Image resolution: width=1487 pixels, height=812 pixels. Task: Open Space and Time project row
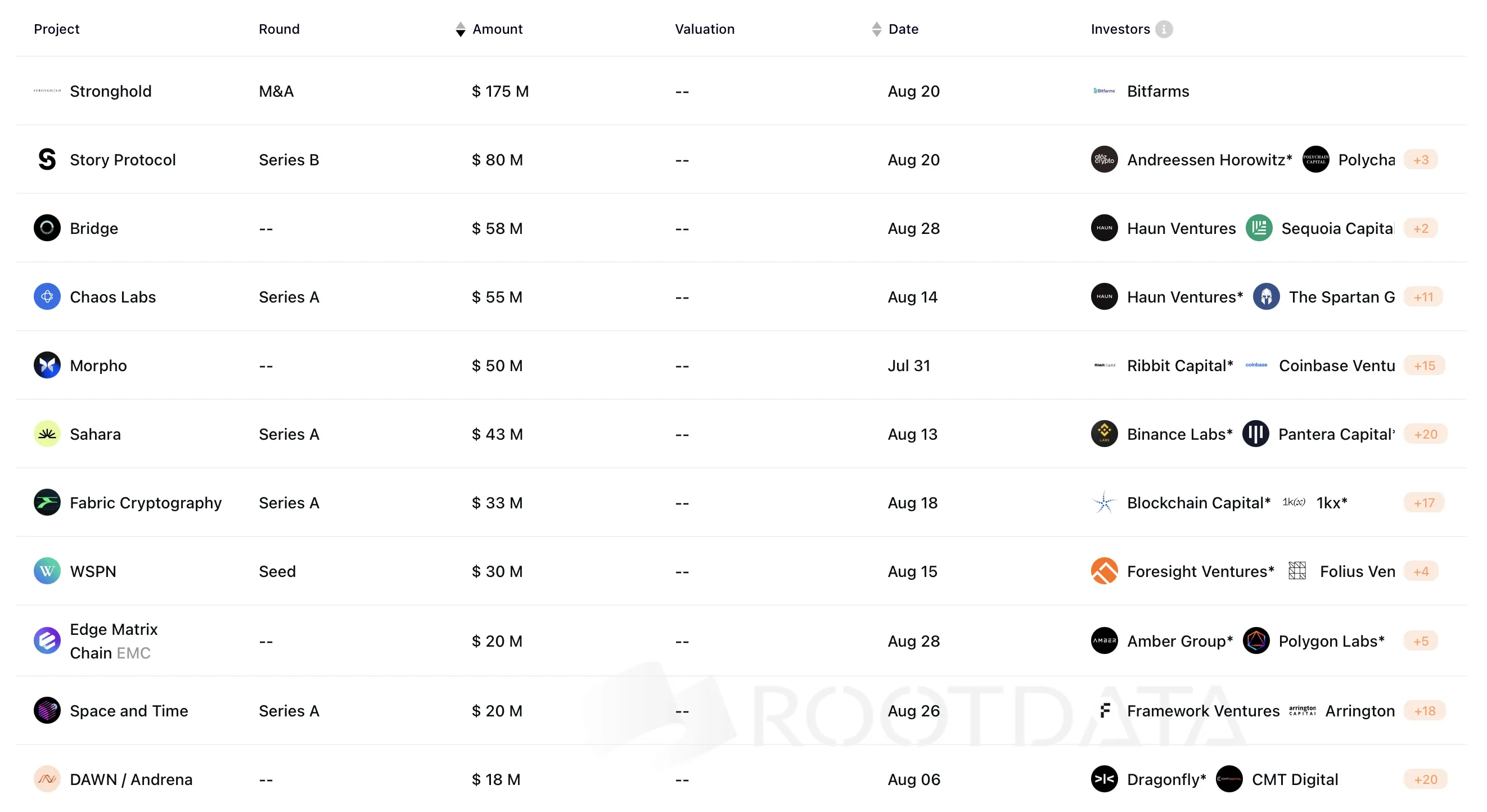129,710
